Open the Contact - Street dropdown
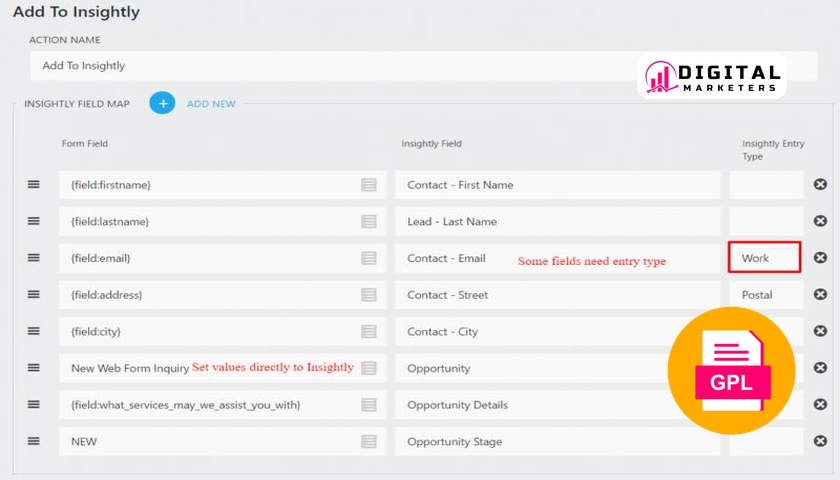Viewport: 840px width, 480px height. pyautogui.click(x=558, y=295)
